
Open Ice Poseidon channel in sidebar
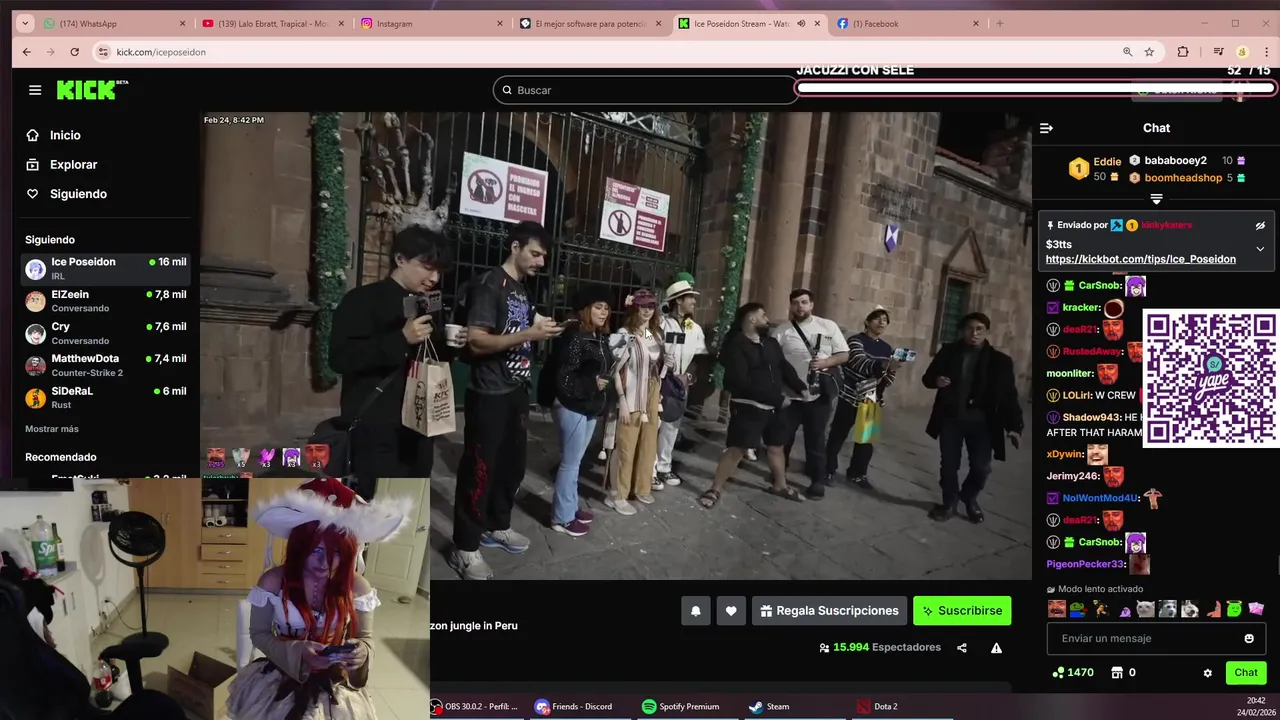point(106,268)
